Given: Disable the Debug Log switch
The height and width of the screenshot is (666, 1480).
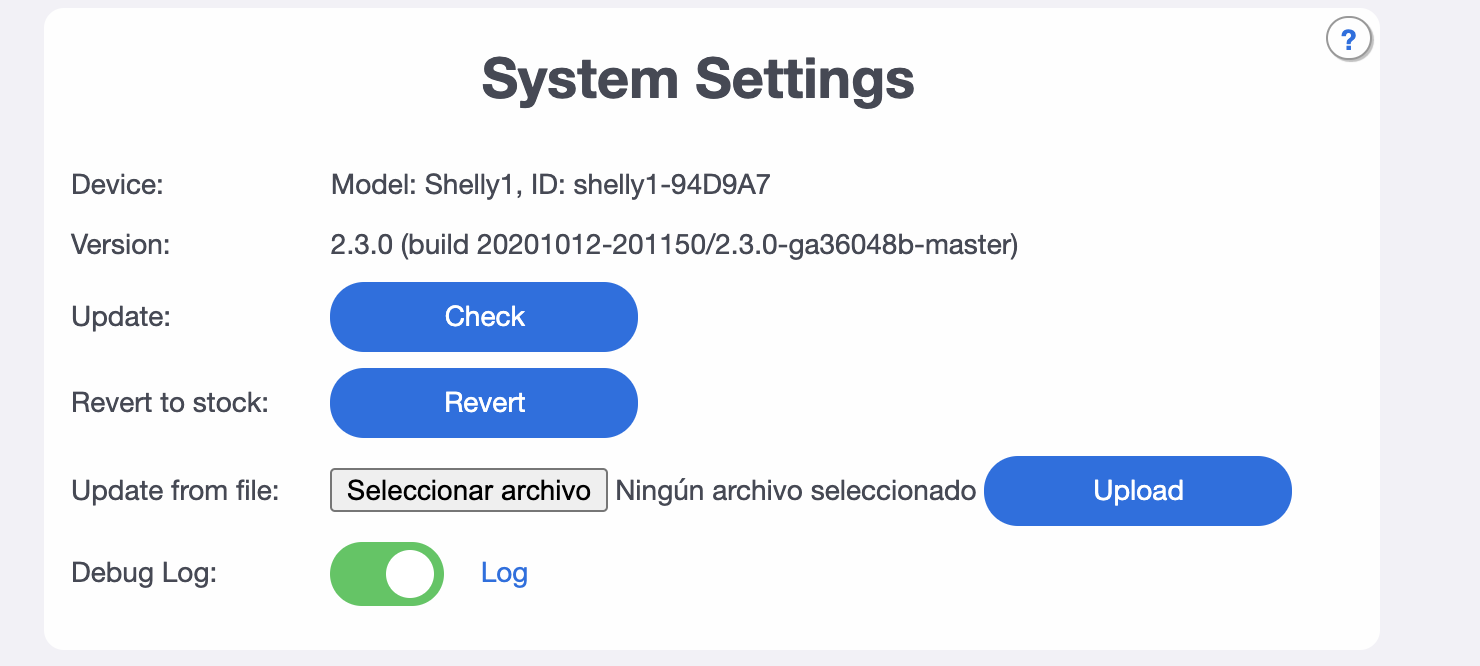Looking at the screenshot, I should (387, 574).
